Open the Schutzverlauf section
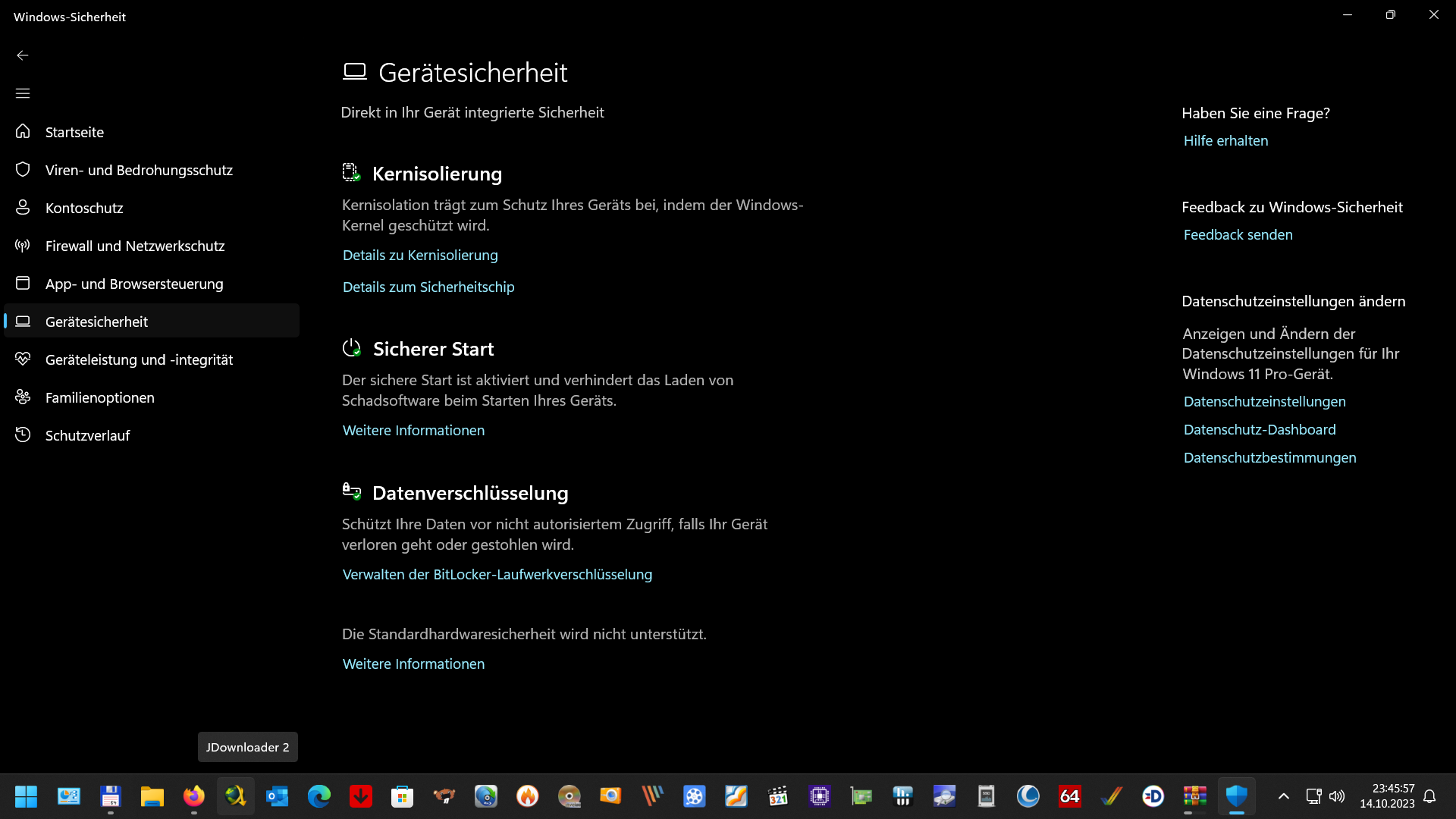The image size is (1456, 819). point(86,435)
